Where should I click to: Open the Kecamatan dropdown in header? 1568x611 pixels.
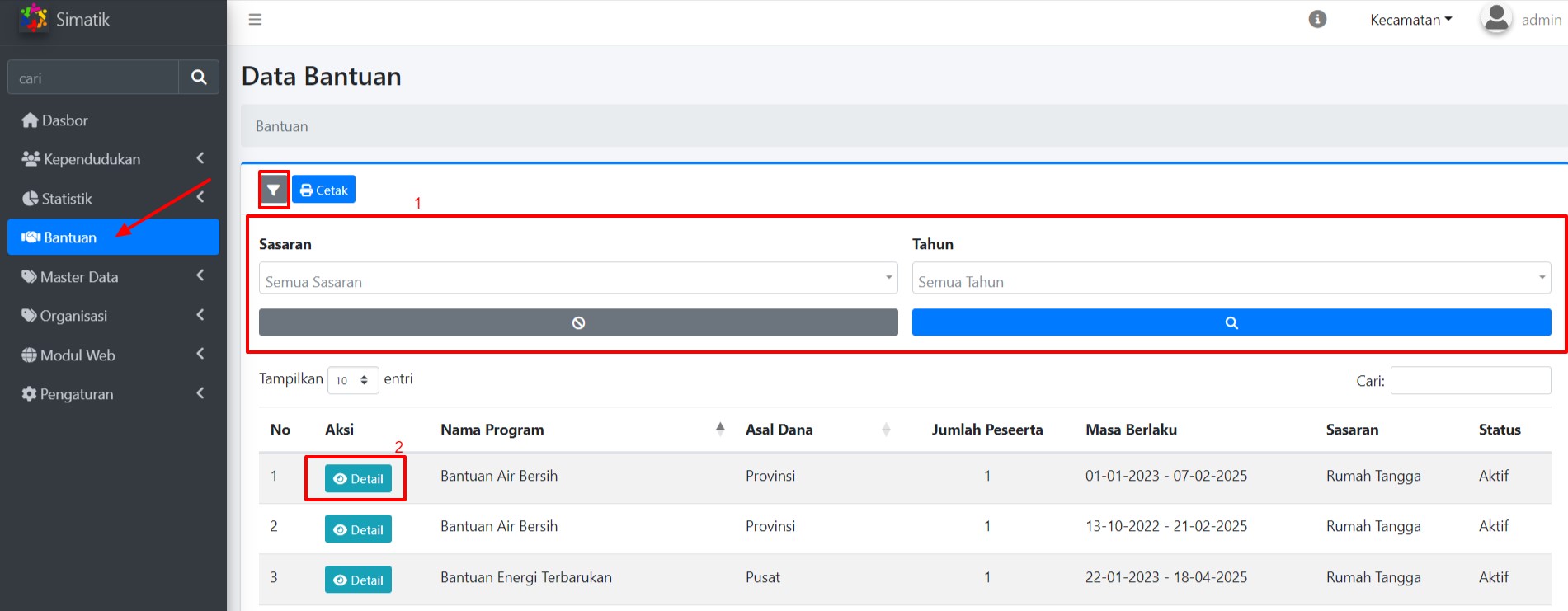1410,20
